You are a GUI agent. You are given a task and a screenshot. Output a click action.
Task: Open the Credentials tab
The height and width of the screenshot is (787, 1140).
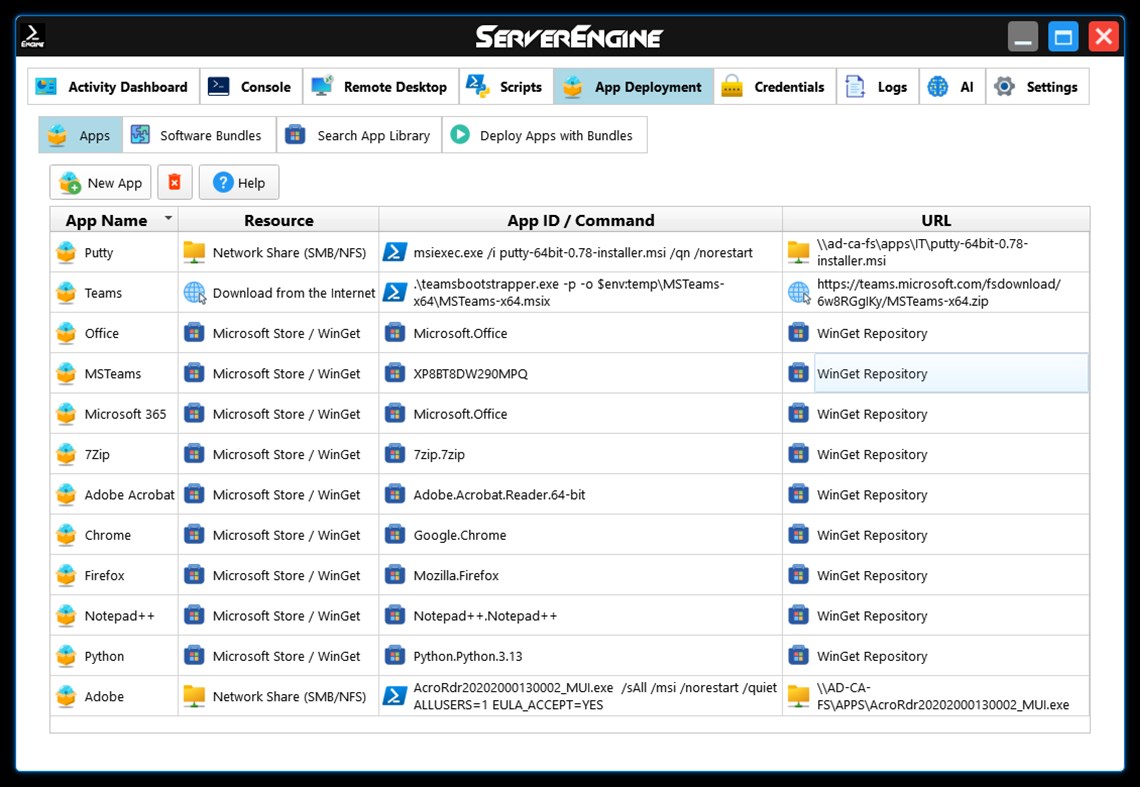click(x=774, y=86)
